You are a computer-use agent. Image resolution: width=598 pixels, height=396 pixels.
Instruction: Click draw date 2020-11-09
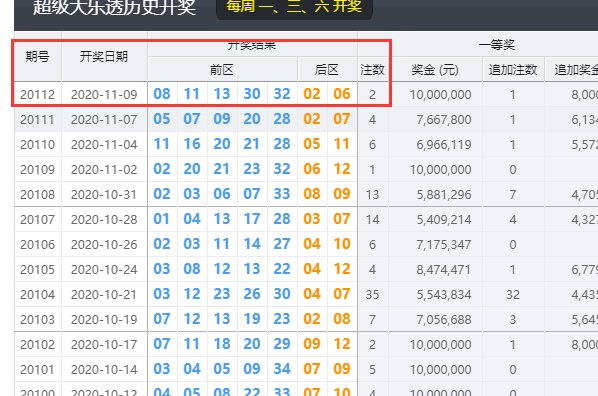pyautogui.click(x=104, y=94)
